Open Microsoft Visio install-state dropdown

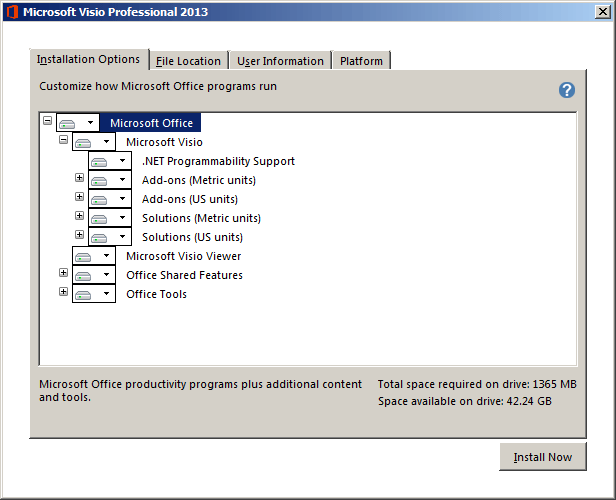click(x=94, y=142)
